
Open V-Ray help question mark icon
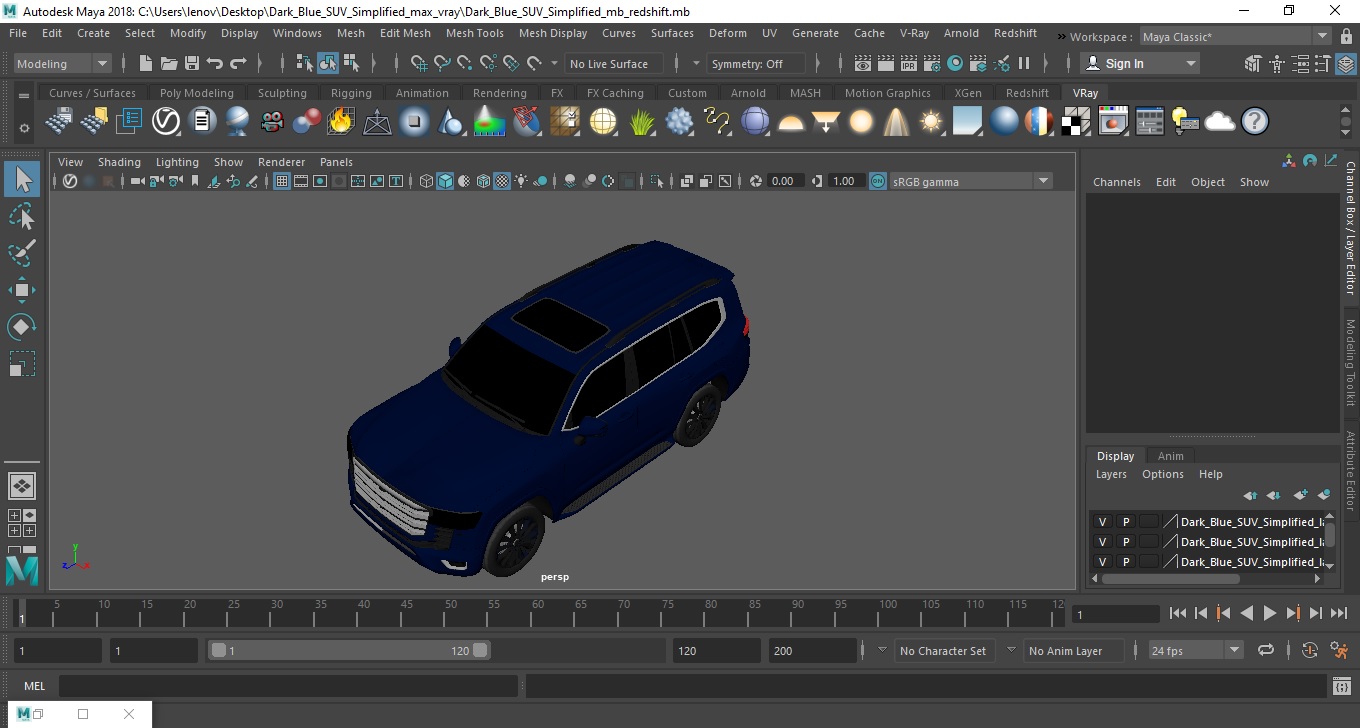pos(1254,122)
